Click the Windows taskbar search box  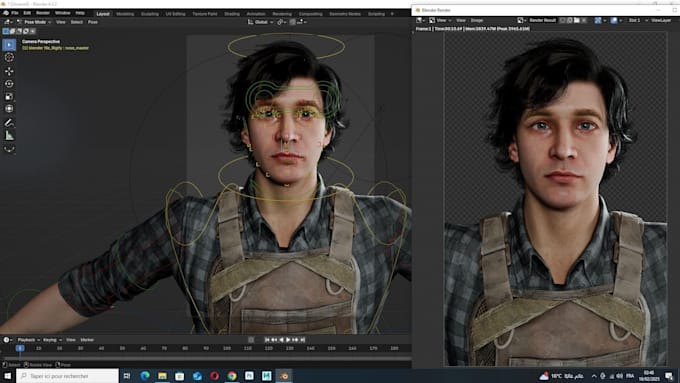coord(67,376)
